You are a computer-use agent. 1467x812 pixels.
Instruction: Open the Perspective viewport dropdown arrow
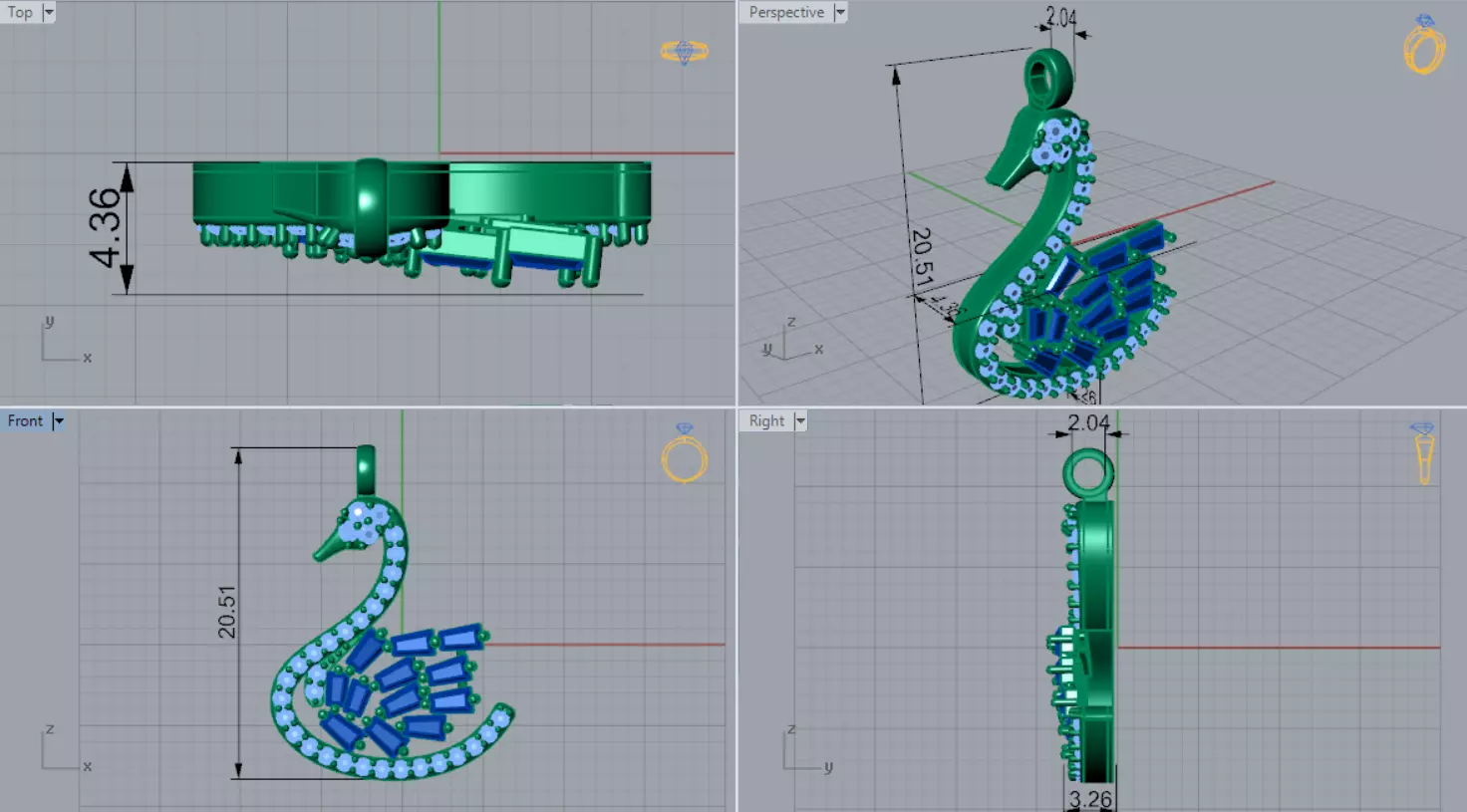pos(840,12)
